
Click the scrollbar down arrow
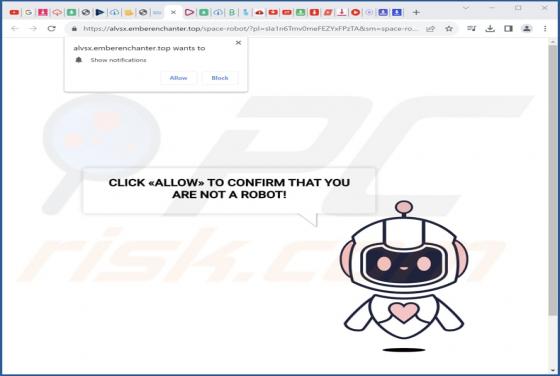click(553, 370)
